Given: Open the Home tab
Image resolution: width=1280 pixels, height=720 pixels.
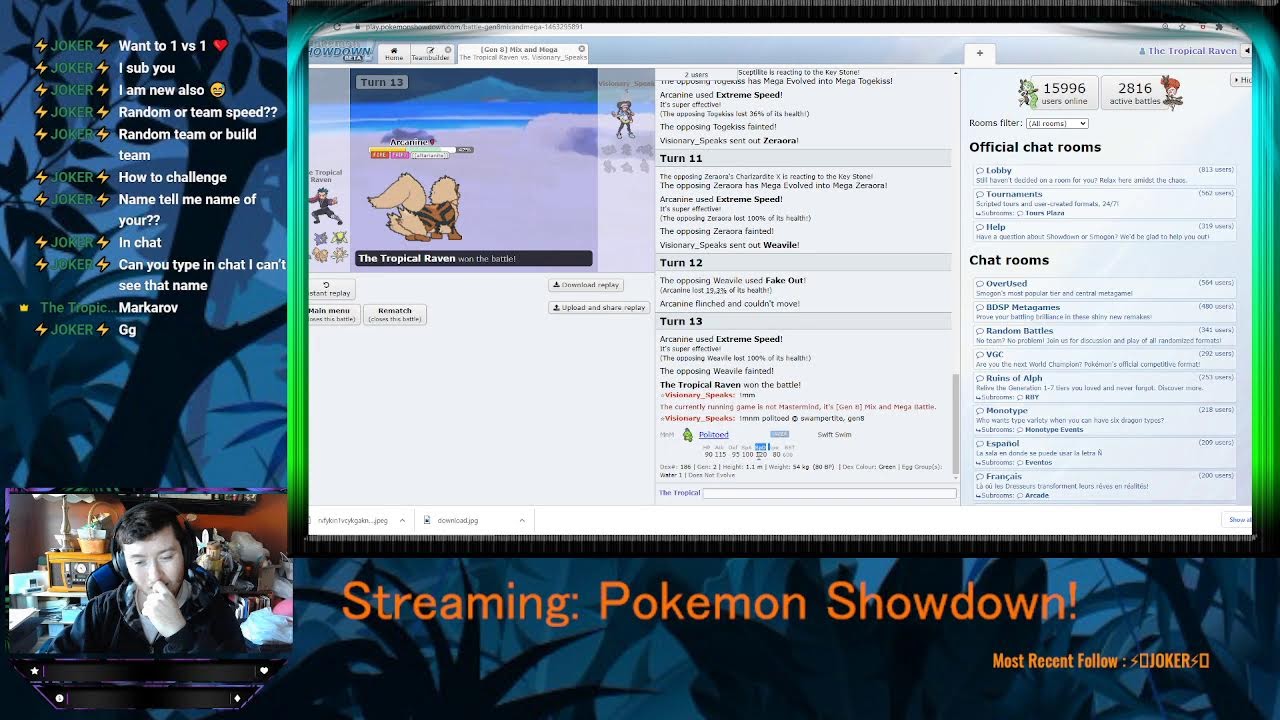Looking at the screenshot, I should [393, 53].
